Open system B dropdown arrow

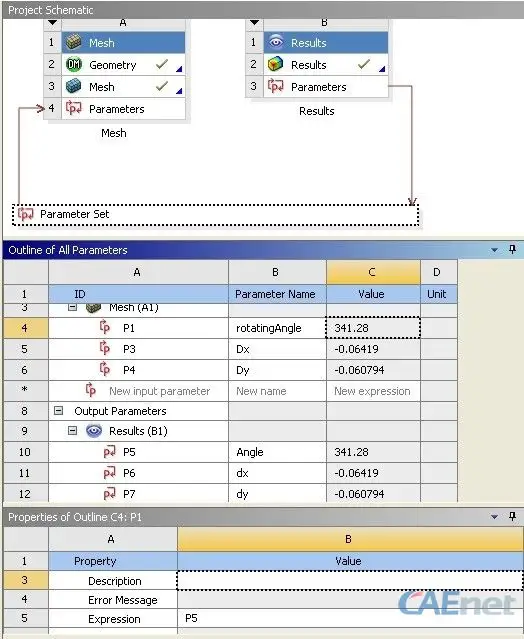click(255, 22)
